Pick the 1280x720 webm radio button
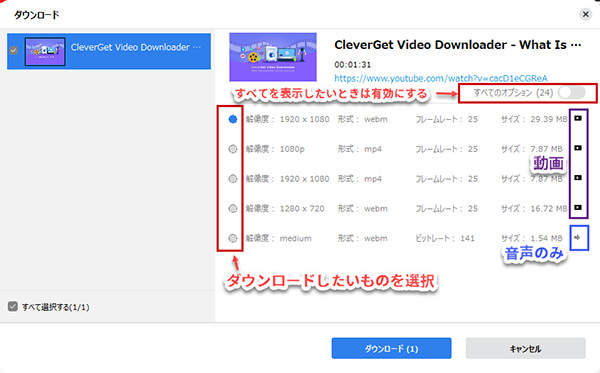The width and height of the screenshot is (600, 373). 233,208
